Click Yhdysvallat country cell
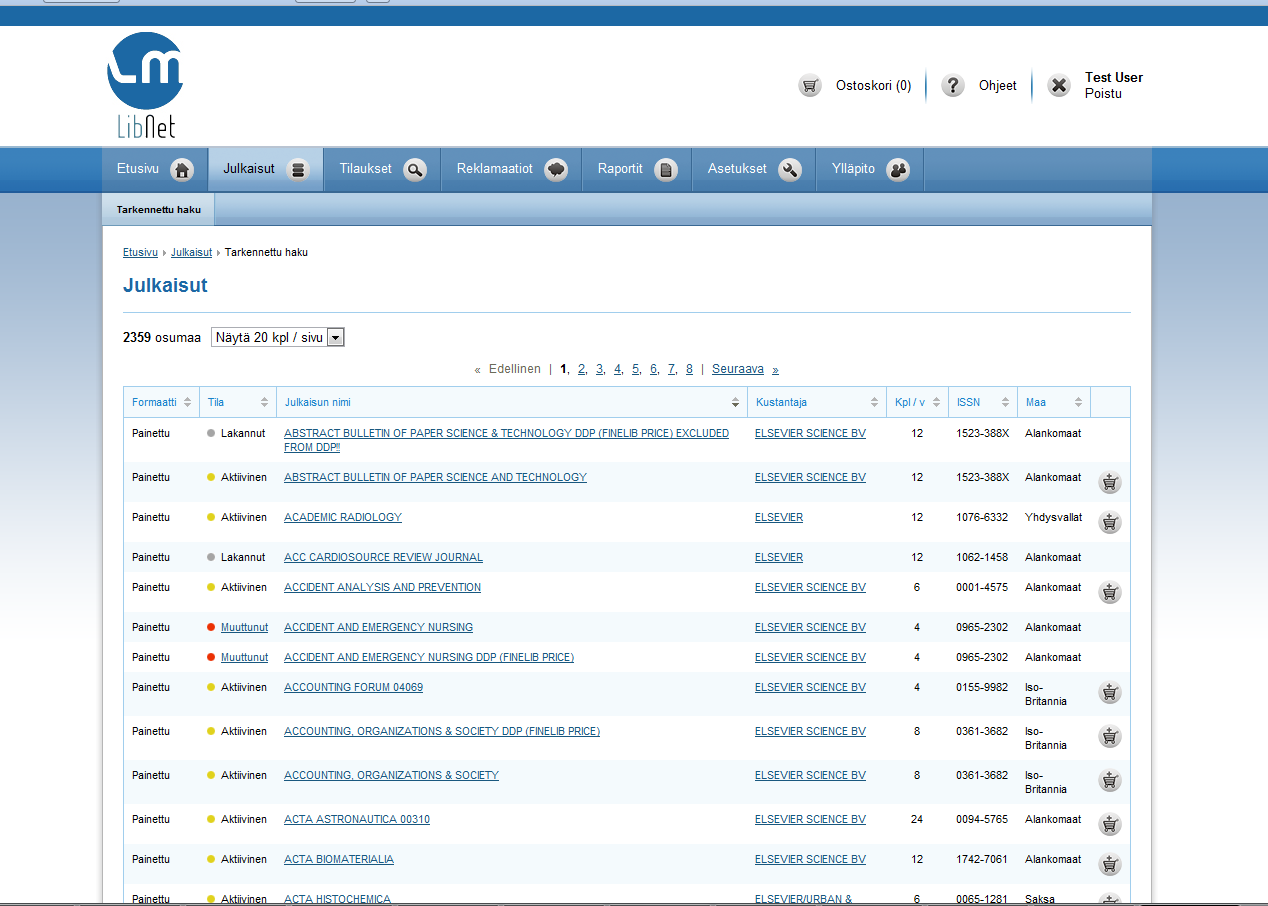 (x=1054, y=517)
